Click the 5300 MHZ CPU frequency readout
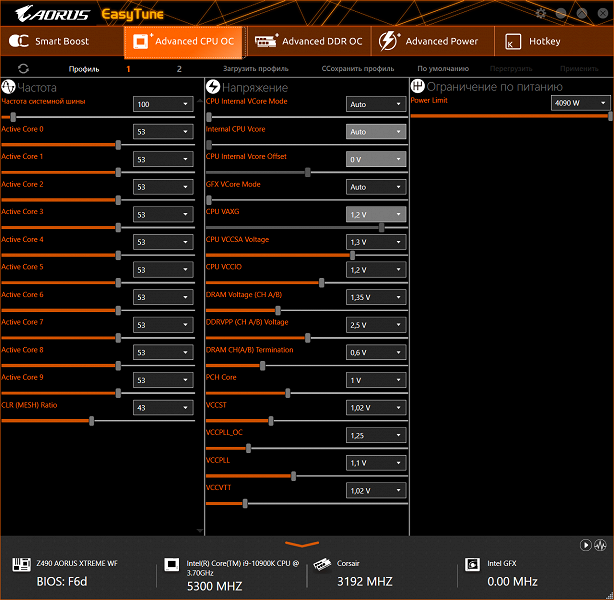This screenshot has width=614, height=600. [214, 586]
